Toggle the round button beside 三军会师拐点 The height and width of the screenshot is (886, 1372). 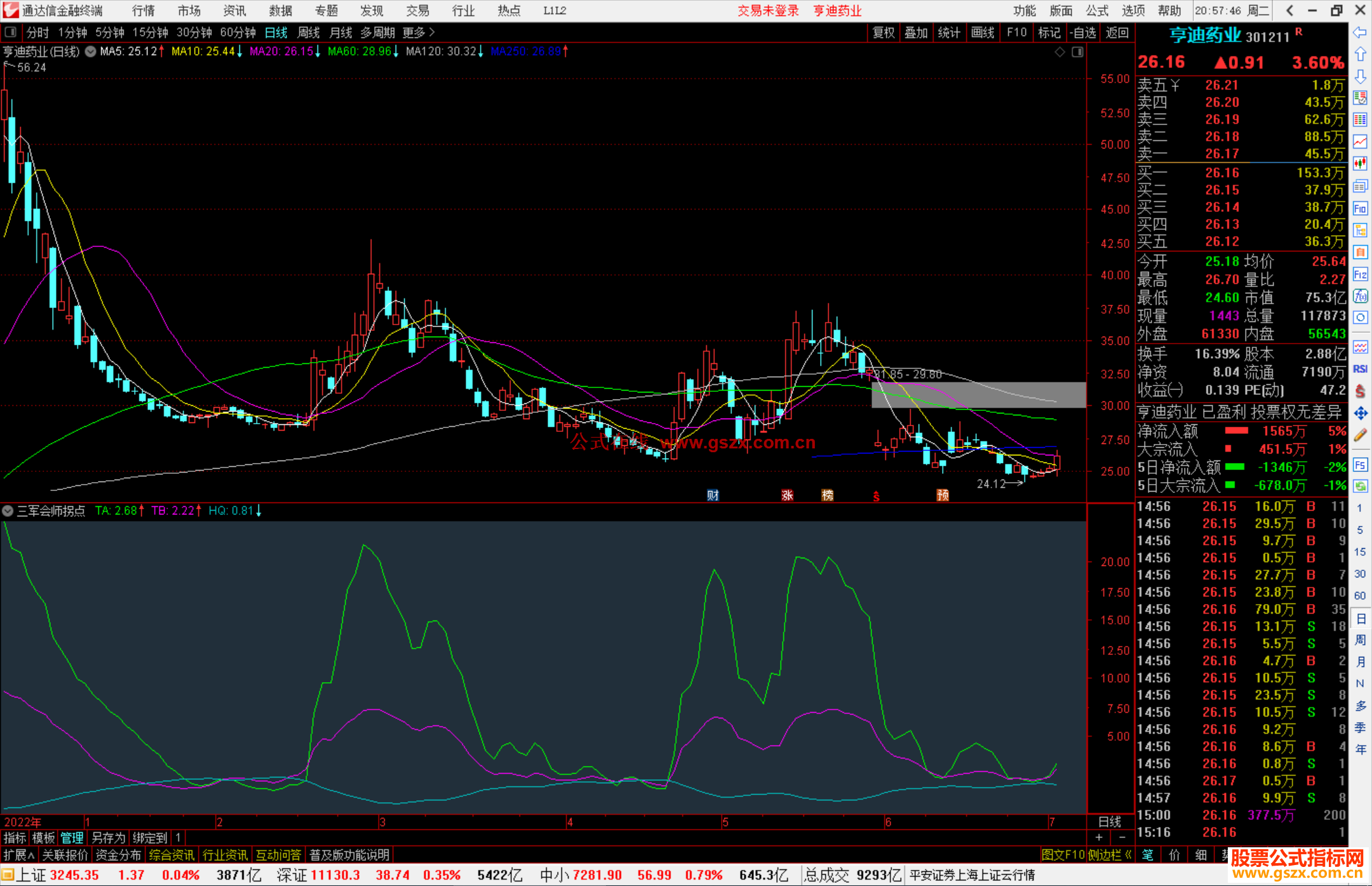click(8, 511)
